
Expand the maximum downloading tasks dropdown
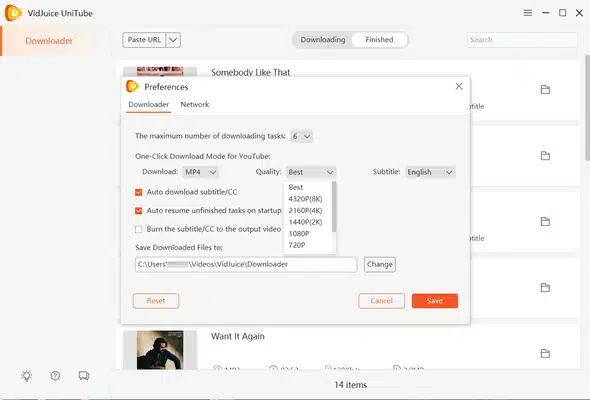(301, 136)
